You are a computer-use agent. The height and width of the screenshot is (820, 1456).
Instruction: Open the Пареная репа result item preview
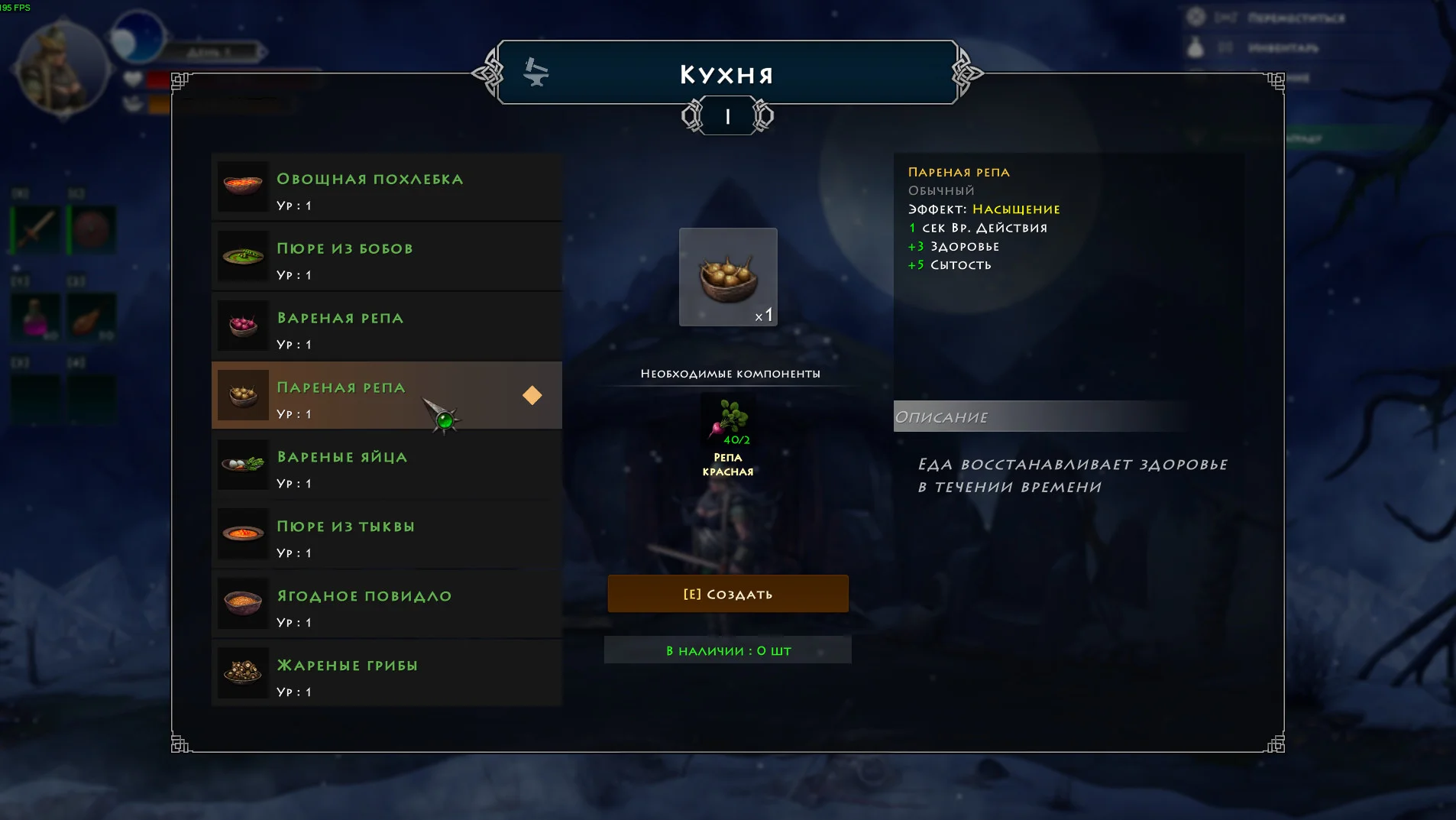pyautogui.click(x=728, y=277)
